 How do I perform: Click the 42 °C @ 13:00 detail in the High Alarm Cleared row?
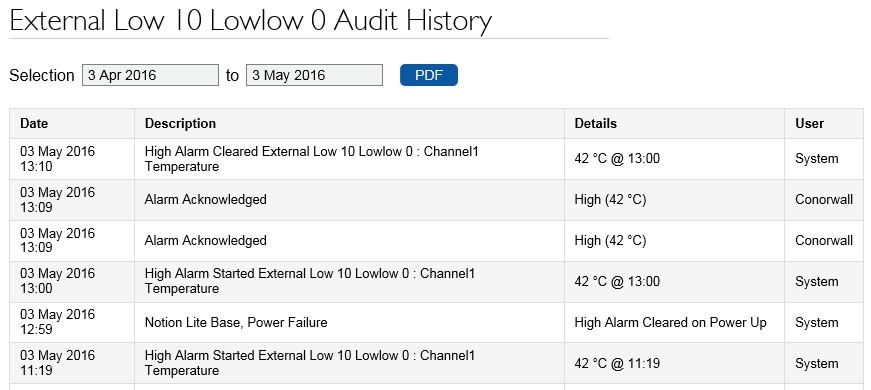[x=617, y=159]
